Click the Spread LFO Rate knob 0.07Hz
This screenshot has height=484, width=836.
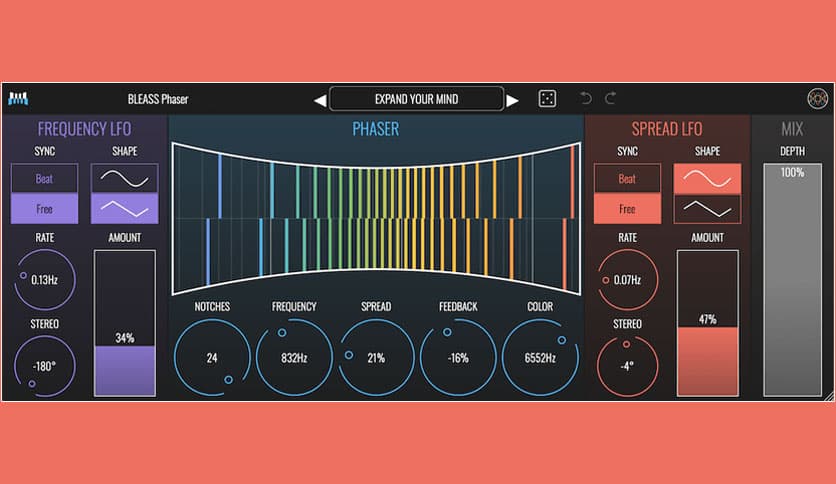pos(628,280)
